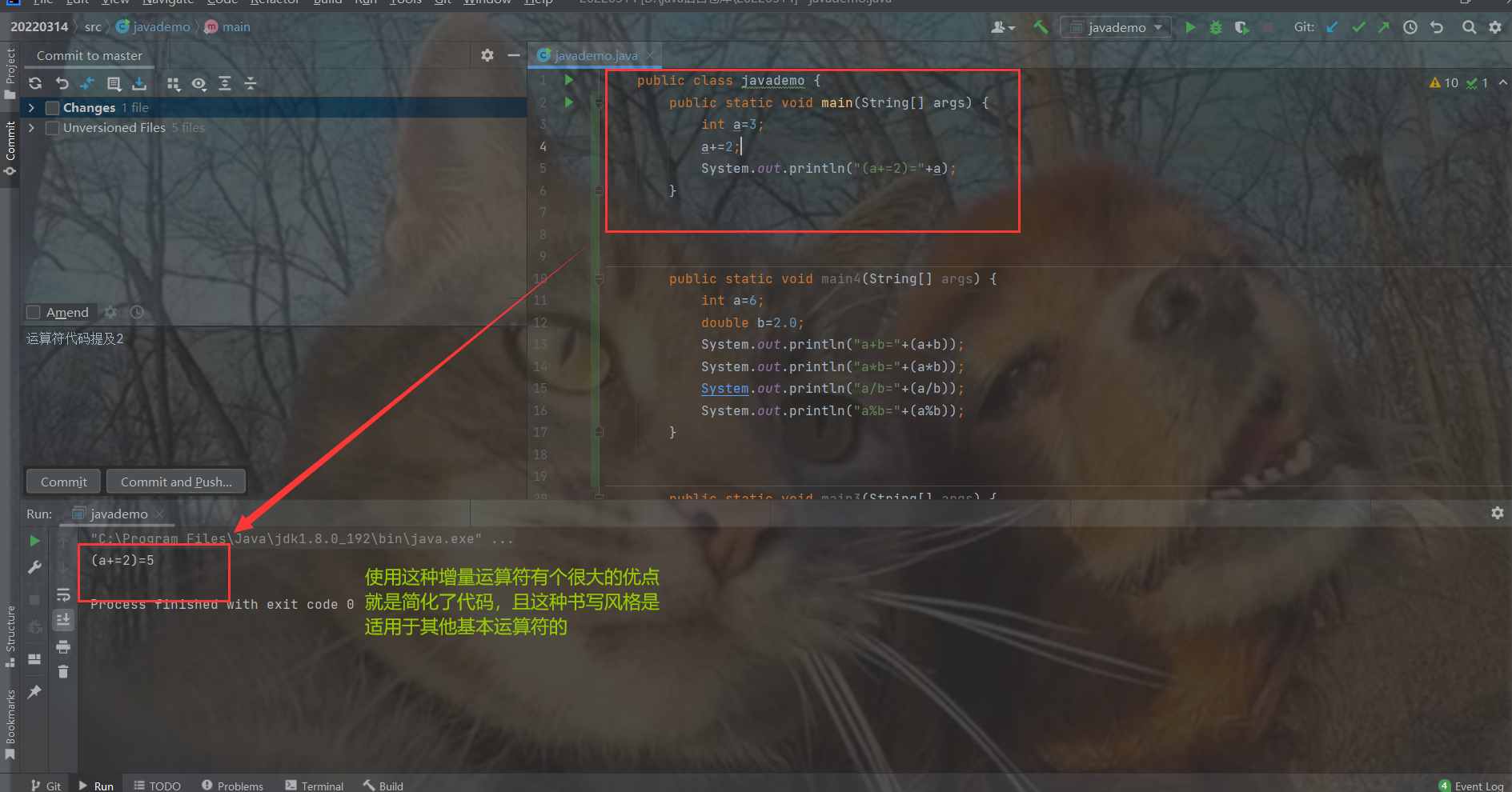Click run gutter arrow beside class javademo
1512x792 pixels.
[x=569, y=80]
